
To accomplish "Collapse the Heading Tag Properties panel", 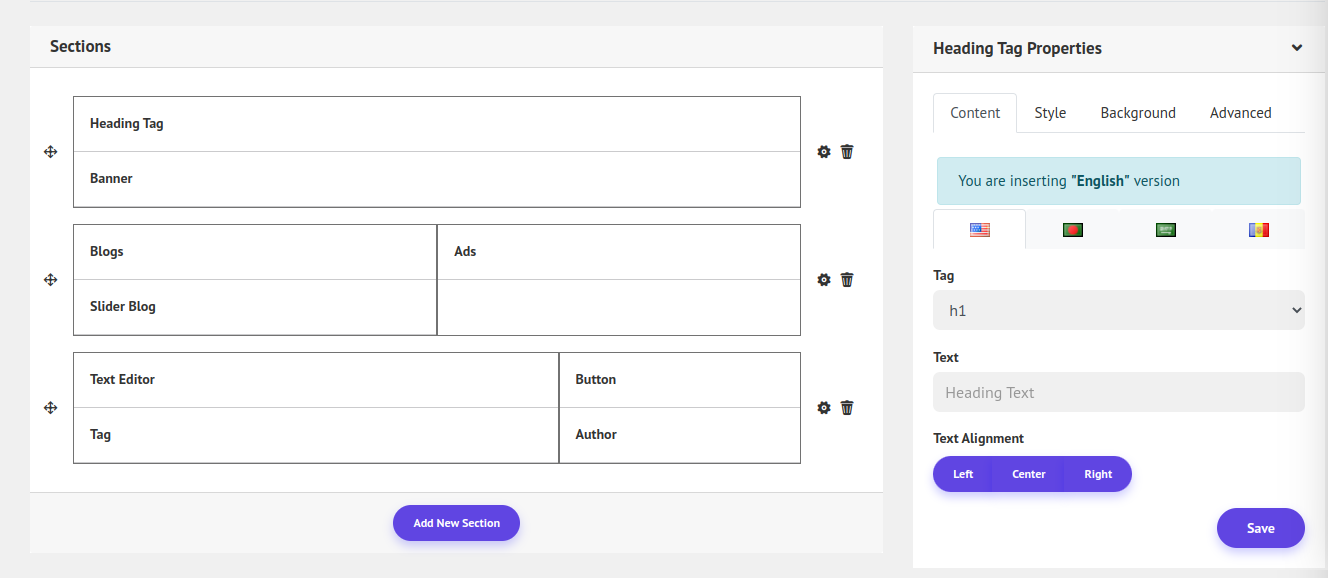I will point(1296,48).
